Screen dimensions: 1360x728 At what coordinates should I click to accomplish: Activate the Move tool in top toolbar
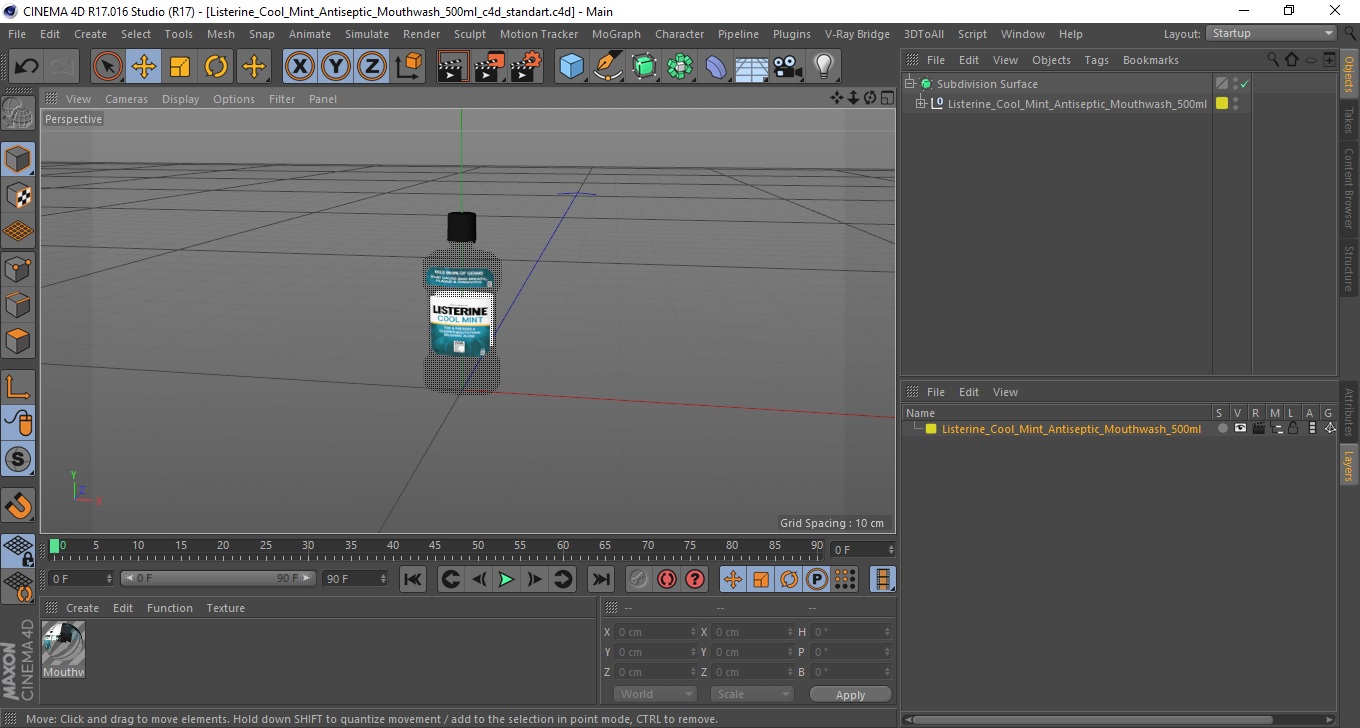pos(144,67)
